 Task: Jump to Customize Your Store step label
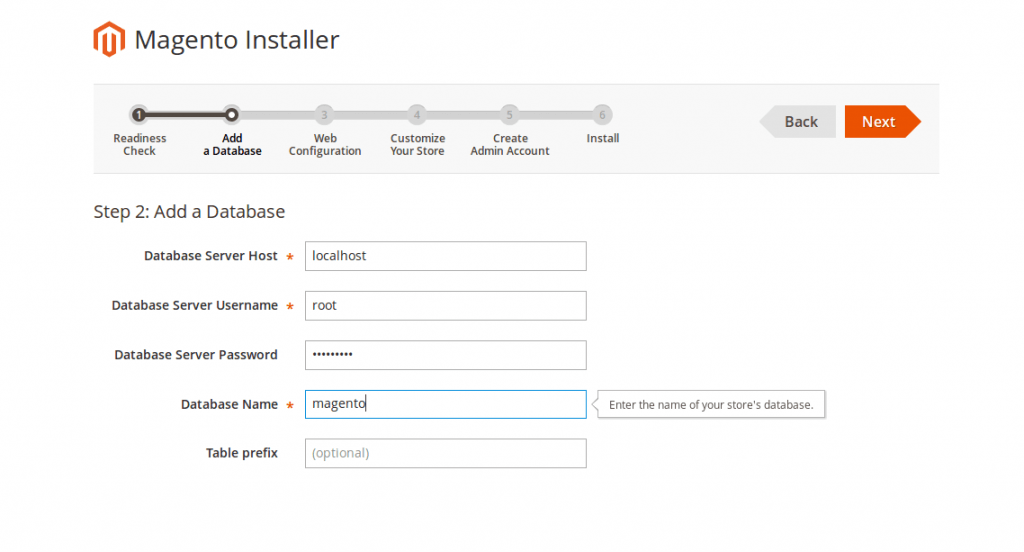[417, 145]
